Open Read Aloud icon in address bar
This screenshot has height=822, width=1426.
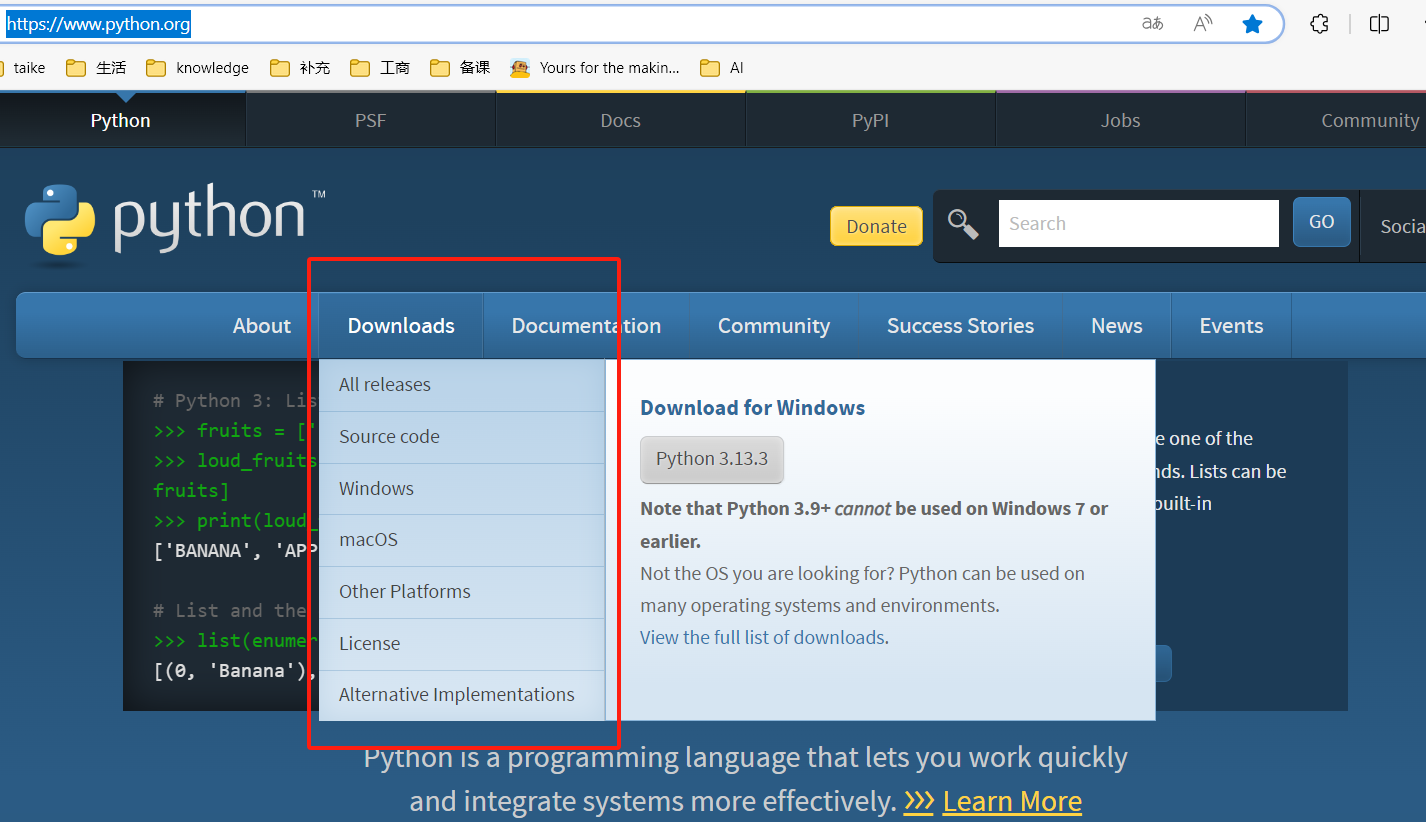coord(1203,24)
